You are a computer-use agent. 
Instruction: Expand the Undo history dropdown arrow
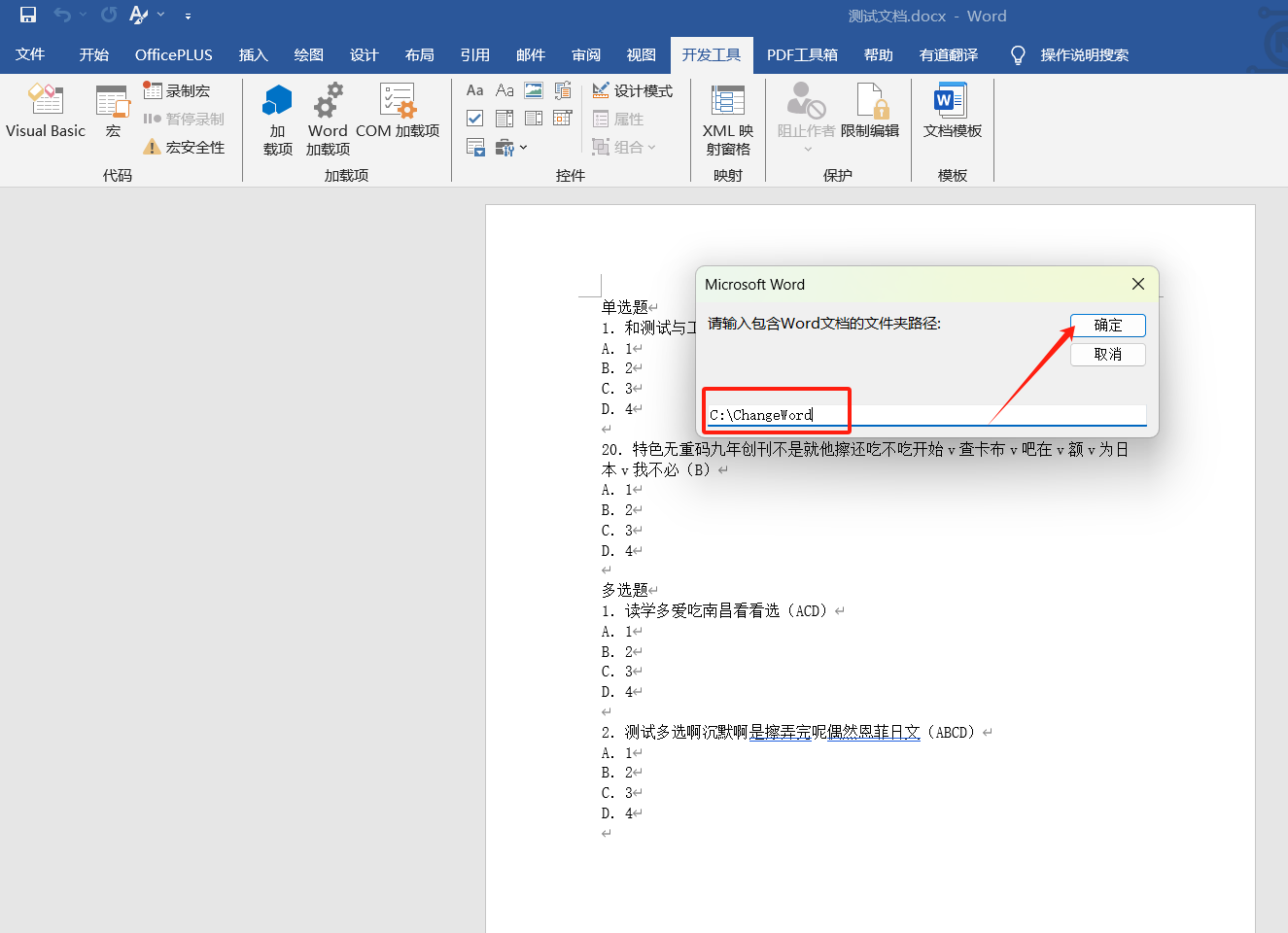click(x=84, y=15)
